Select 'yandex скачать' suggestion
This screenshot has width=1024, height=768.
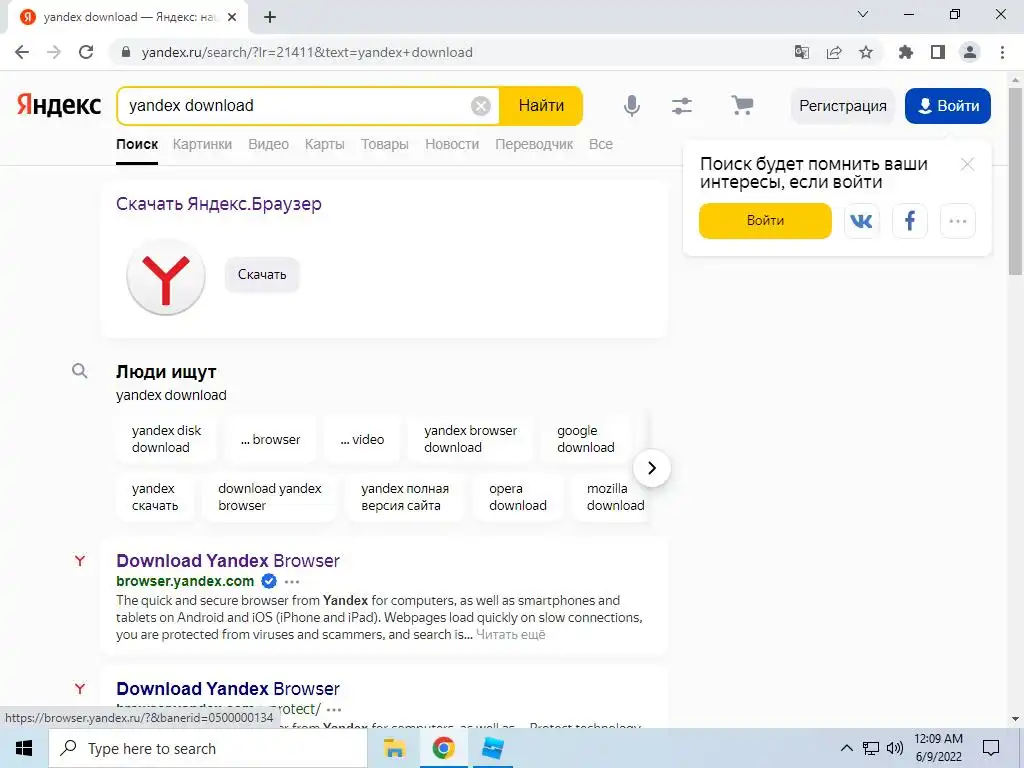pyautogui.click(x=155, y=497)
